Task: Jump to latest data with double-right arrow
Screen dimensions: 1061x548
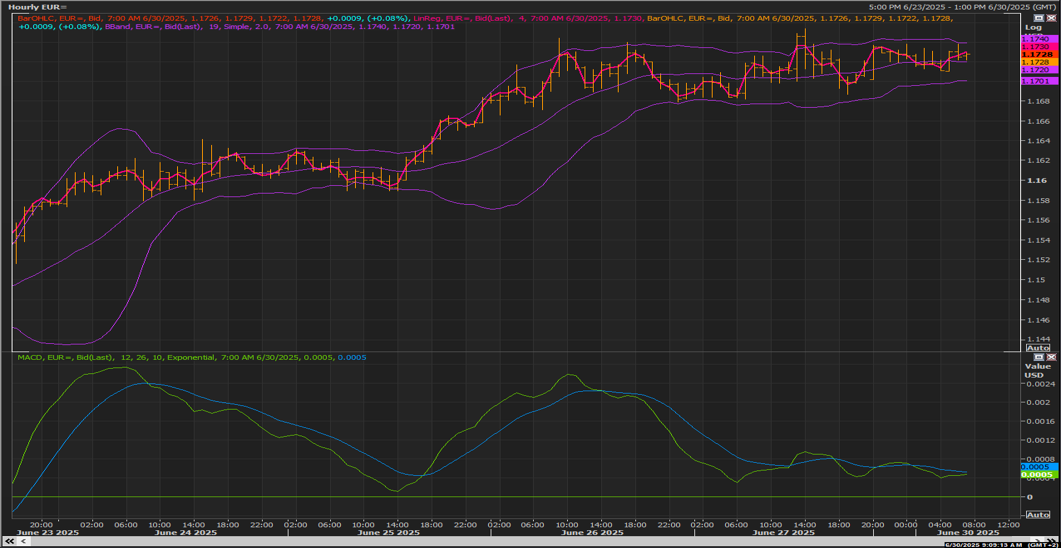Action: [x=1054, y=542]
